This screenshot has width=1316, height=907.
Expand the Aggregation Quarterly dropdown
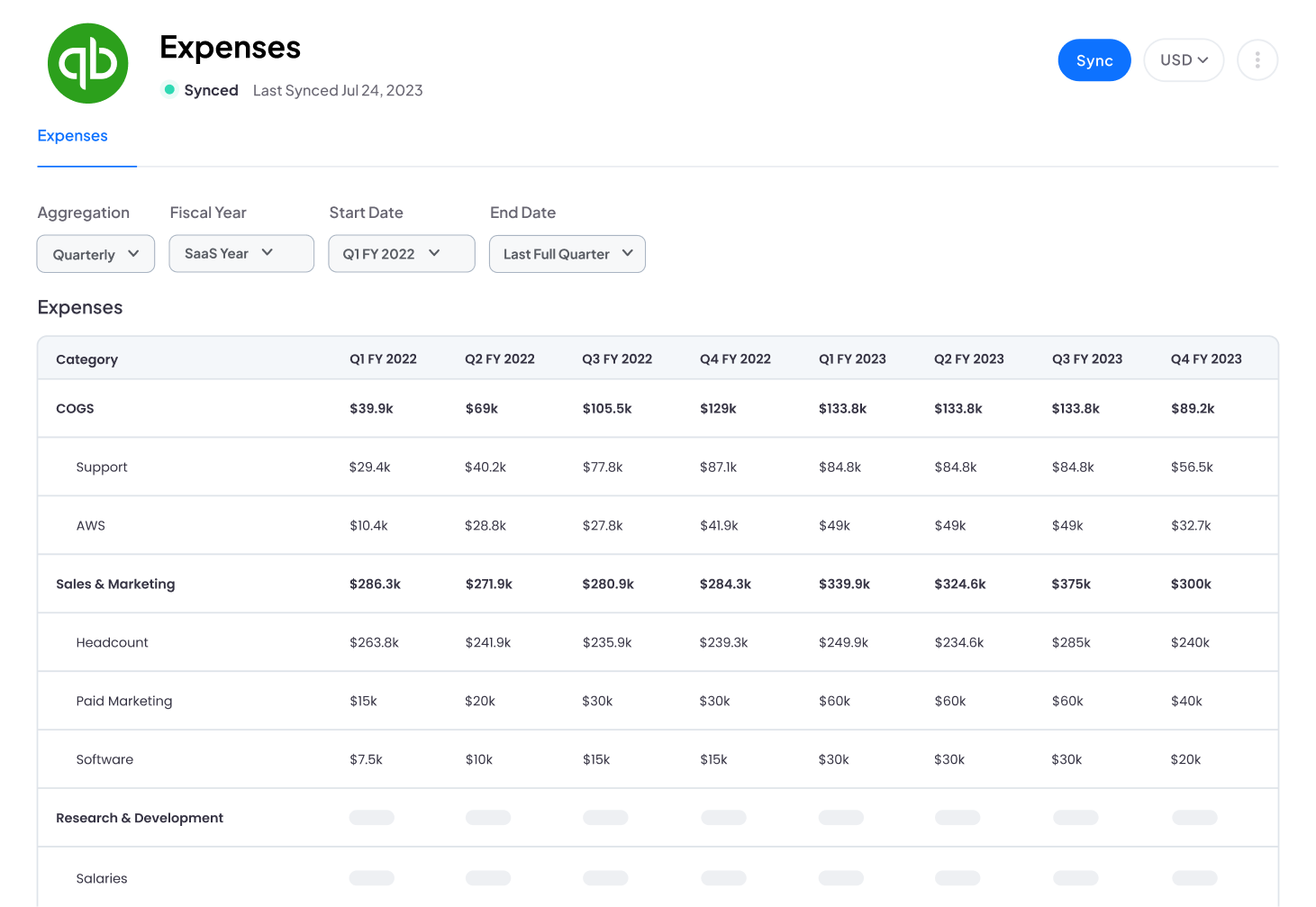pyautogui.click(x=95, y=254)
